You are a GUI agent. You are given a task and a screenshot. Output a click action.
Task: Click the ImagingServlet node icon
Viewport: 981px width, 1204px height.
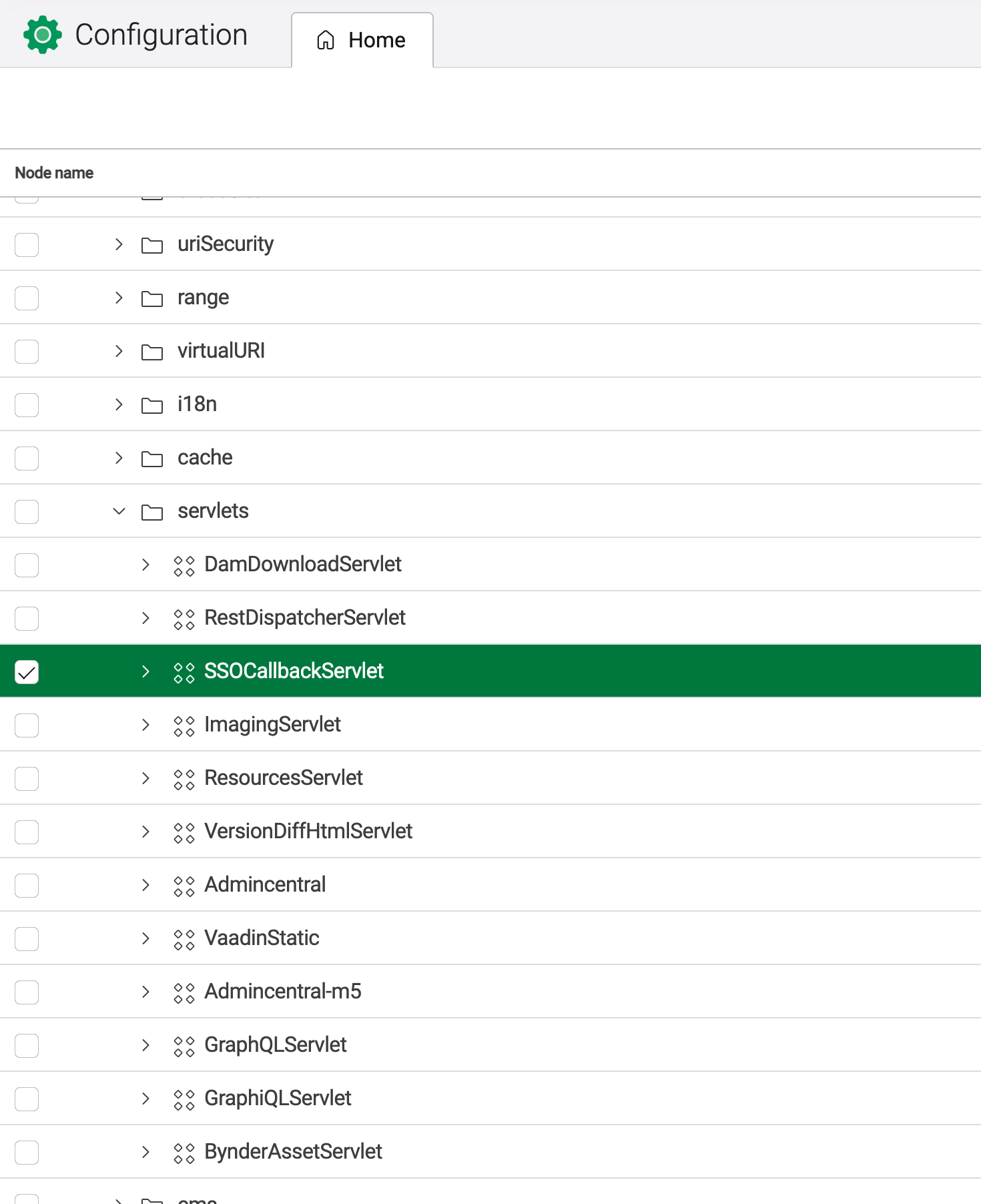click(184, 725)
